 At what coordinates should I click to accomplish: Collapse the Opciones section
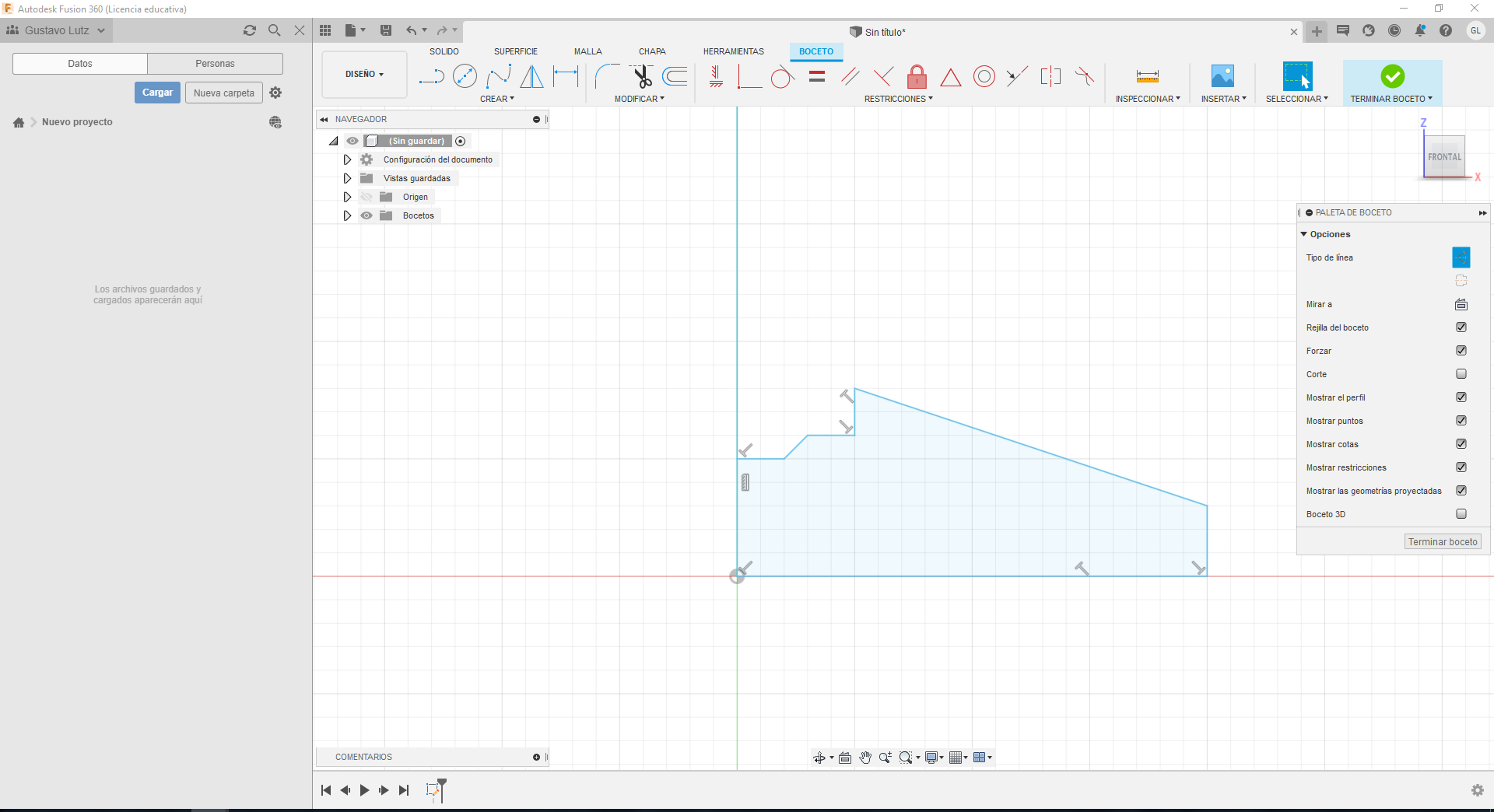click(1304, 234)
